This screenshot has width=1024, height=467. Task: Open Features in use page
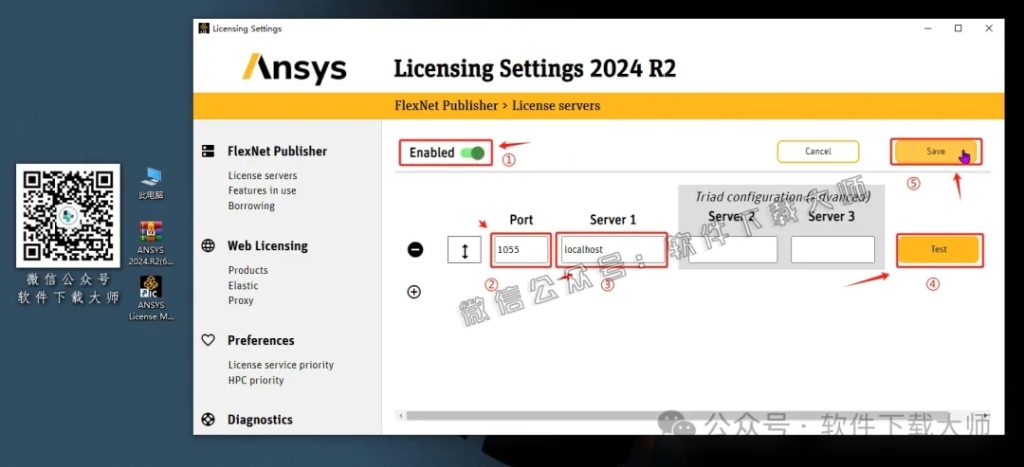[x=262, y=191]
